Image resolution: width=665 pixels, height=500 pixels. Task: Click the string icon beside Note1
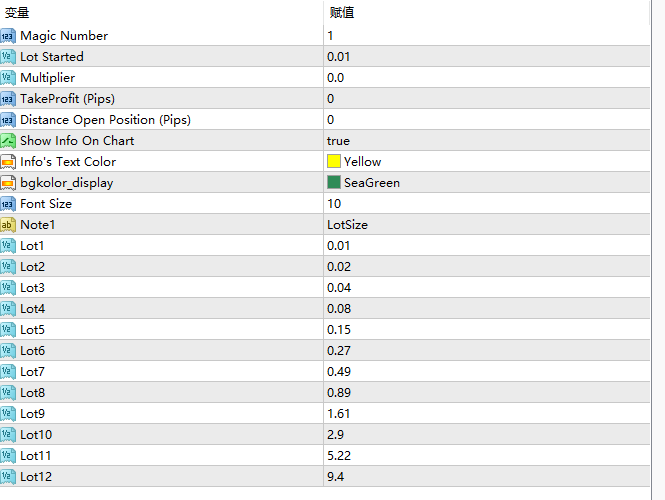coord(8,225)
